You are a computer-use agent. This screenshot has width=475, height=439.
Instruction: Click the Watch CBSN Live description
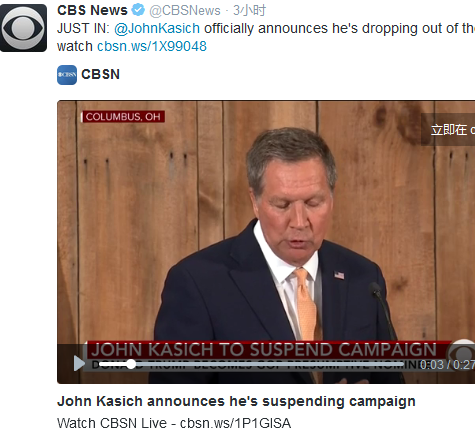coord(174,423)
